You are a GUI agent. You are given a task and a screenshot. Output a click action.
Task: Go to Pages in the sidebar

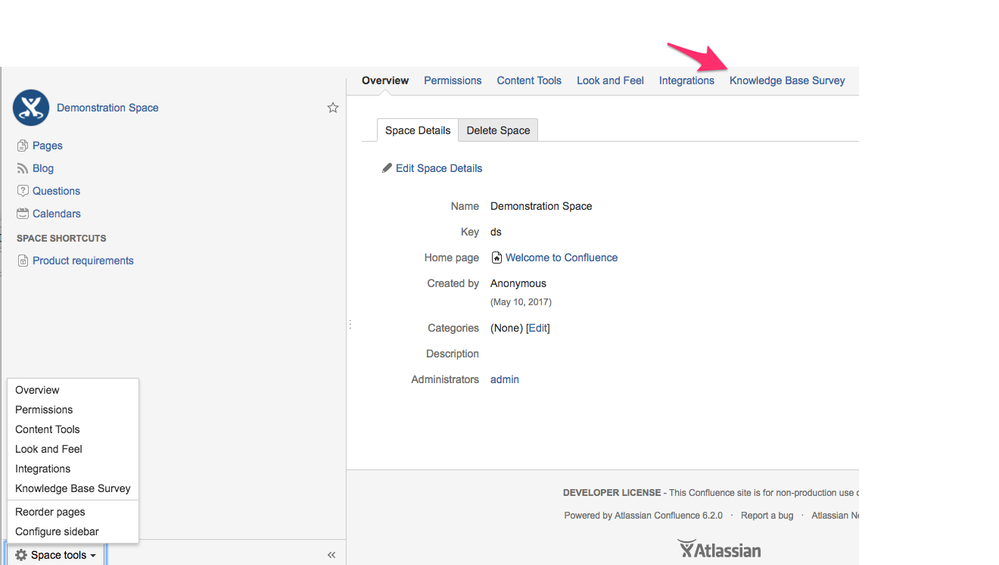pyautogui.click(x=47, y=145)
